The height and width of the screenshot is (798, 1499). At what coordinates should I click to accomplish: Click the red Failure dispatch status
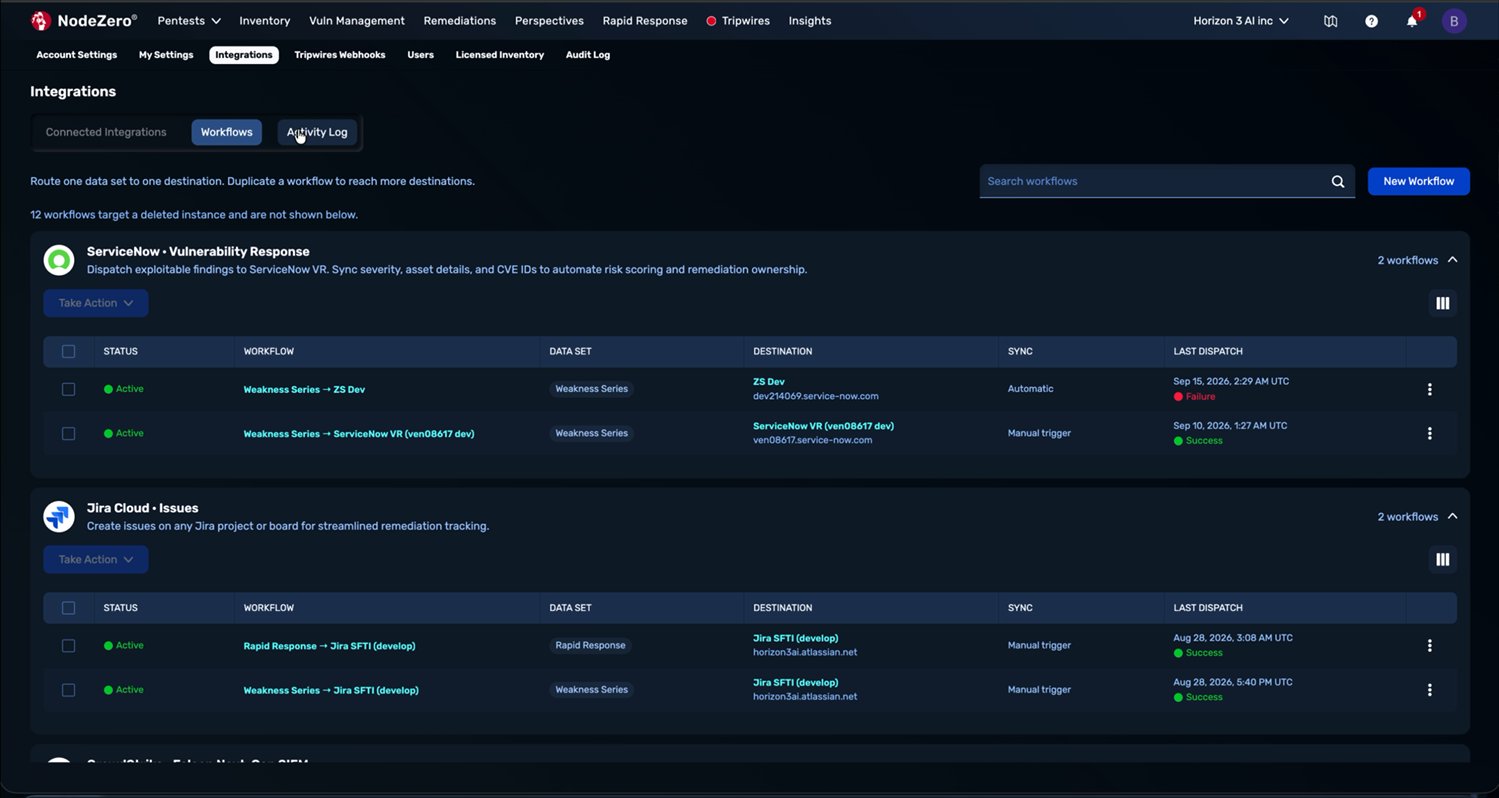click(x=1194, y=397)
